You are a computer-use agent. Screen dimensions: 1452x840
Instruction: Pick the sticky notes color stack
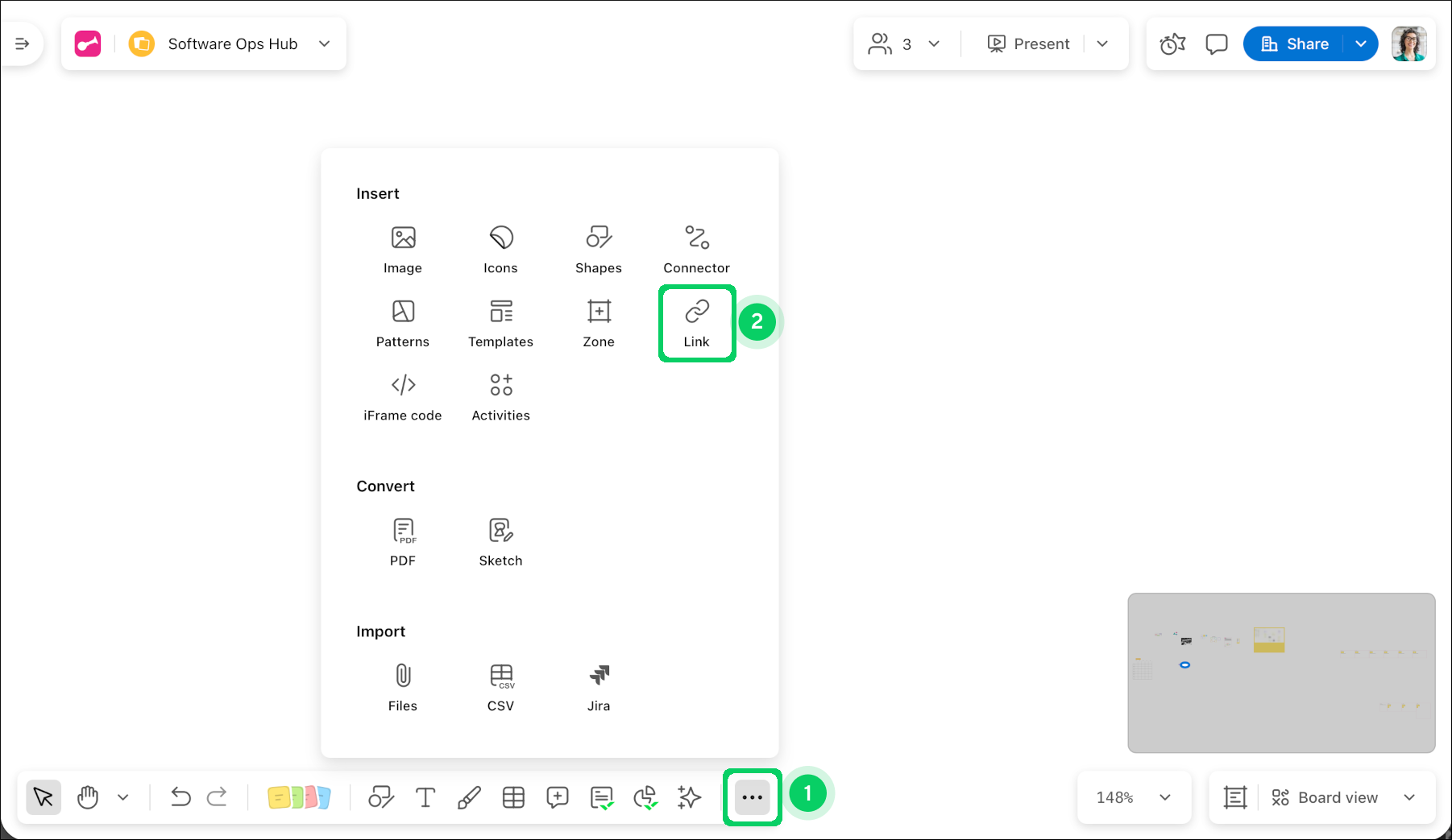pos(299,797)
